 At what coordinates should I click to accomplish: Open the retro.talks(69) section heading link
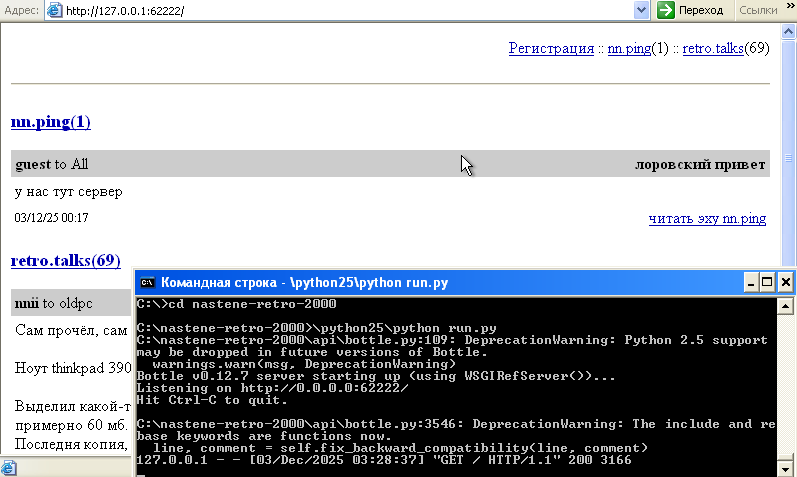click(65, 261)
